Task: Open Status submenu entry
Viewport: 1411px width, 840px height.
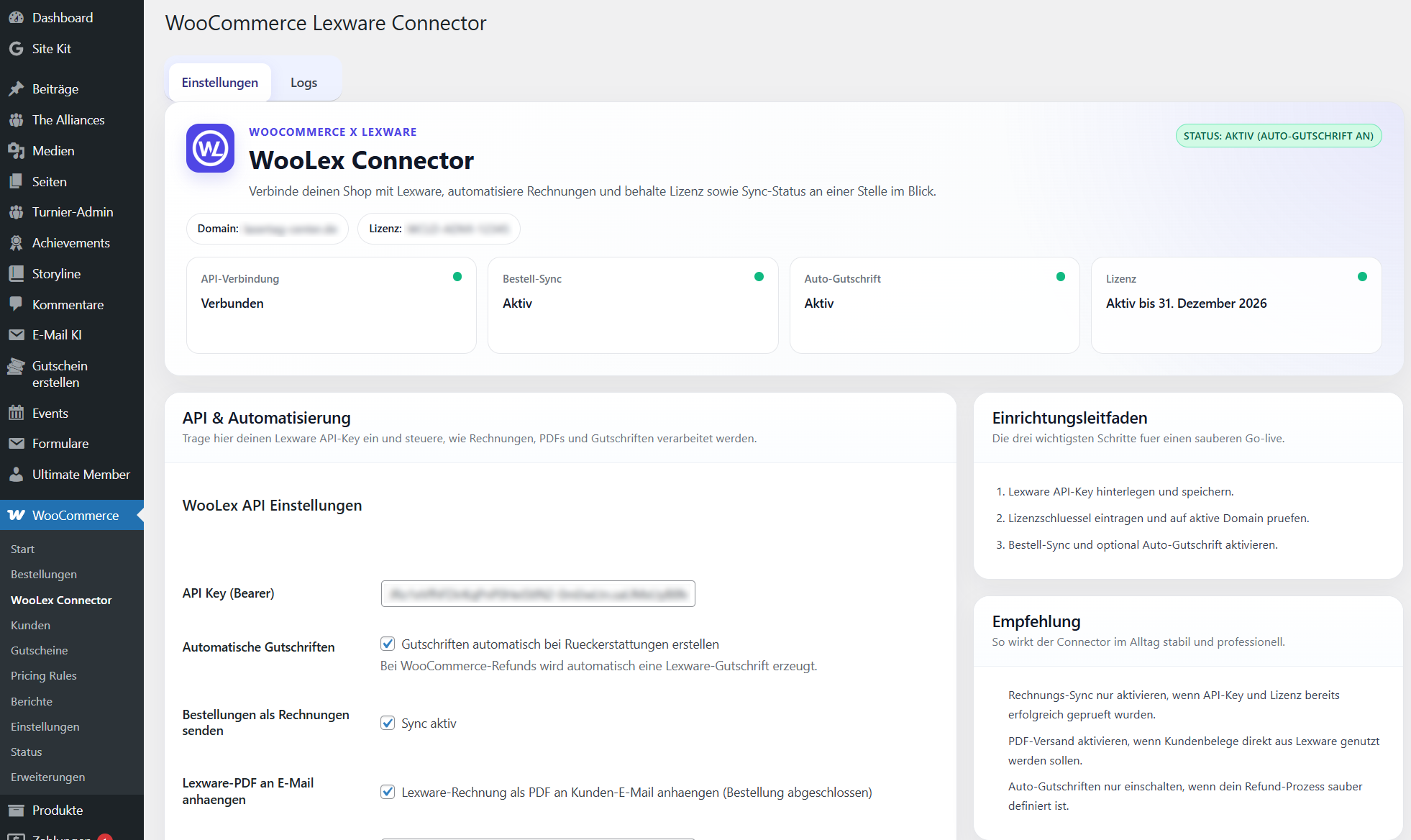Action: (x=27, y=752)
